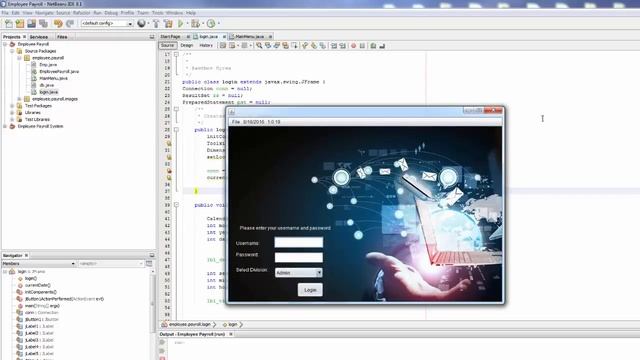640x360 pixels.
Task: Click the Clean and Build icon
Action: pos(168,24)
